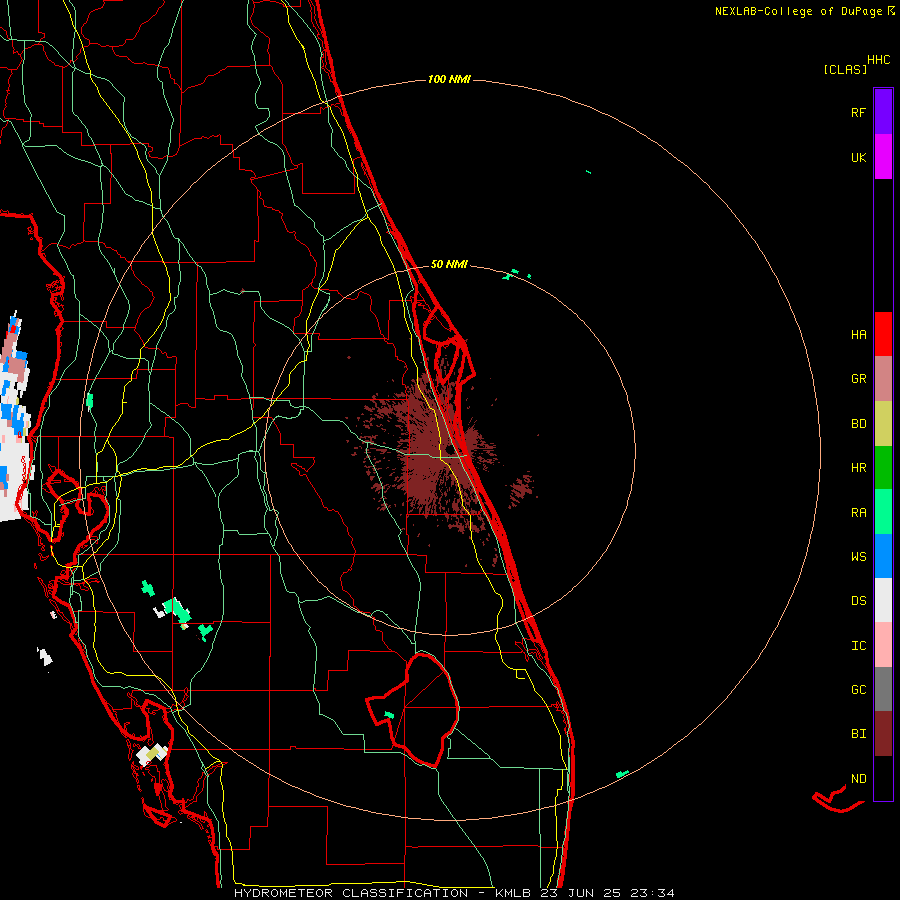Click the white-yellow echo near southwest coast
The height and width of the screenshot is (900, 900).
click(152, 753)
